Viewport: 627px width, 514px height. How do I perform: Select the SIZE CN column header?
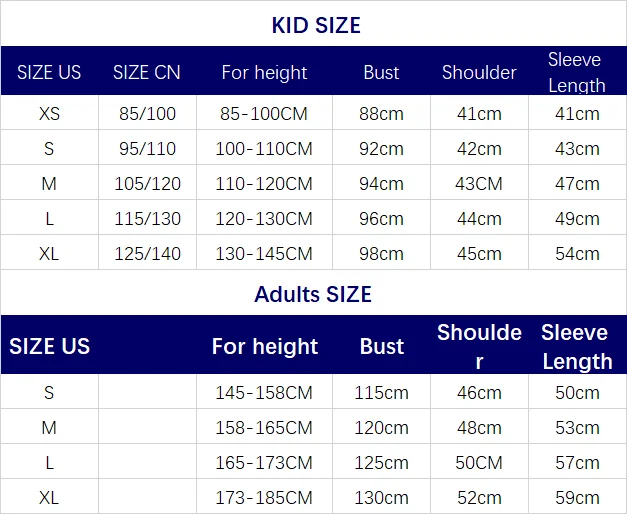pos(146,72)
